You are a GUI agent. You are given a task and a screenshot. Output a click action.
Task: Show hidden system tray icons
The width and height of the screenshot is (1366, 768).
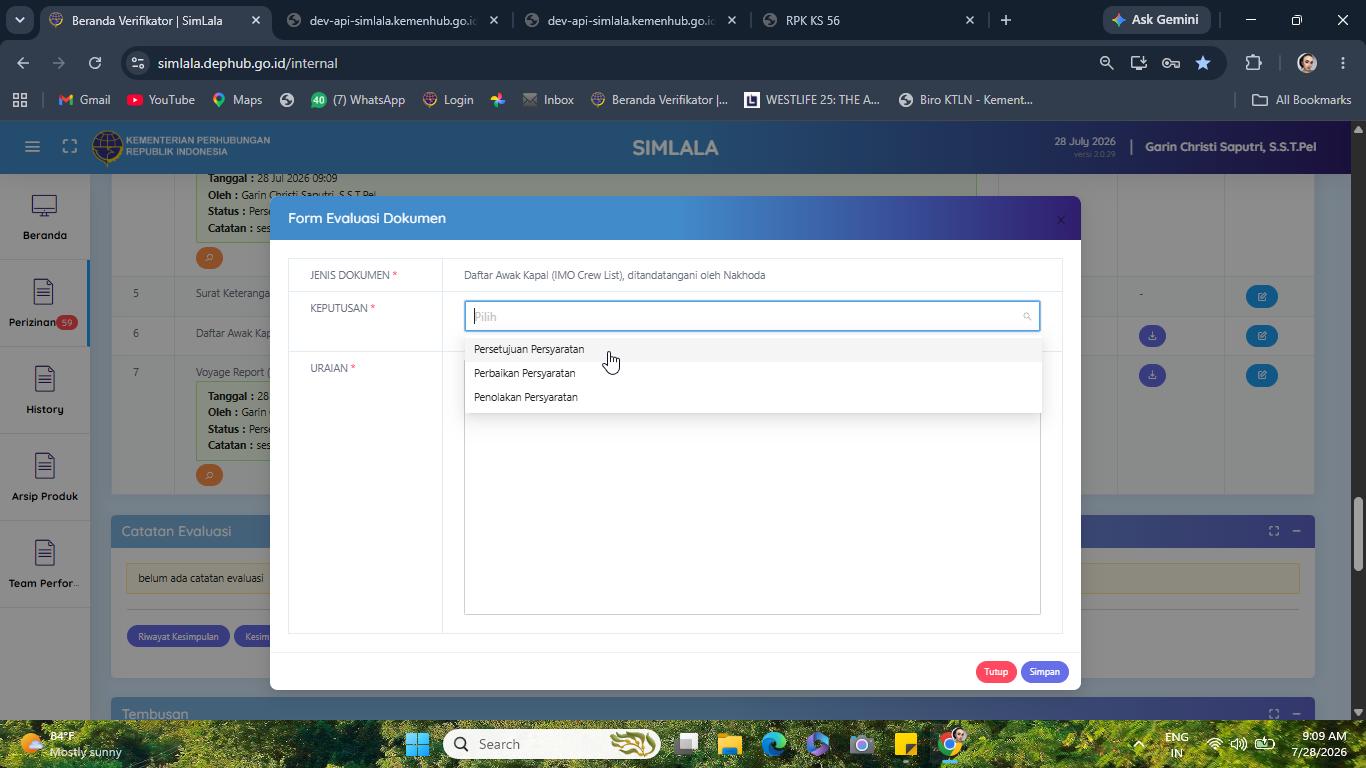pos(1138,744)
